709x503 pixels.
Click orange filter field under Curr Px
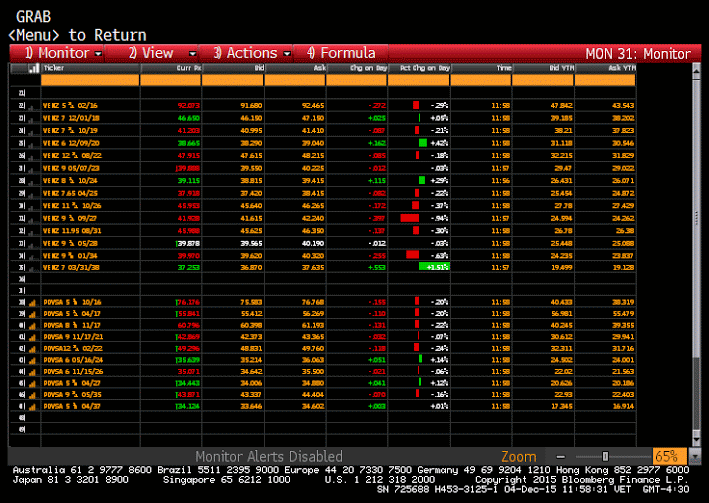(x=170, y=81)
